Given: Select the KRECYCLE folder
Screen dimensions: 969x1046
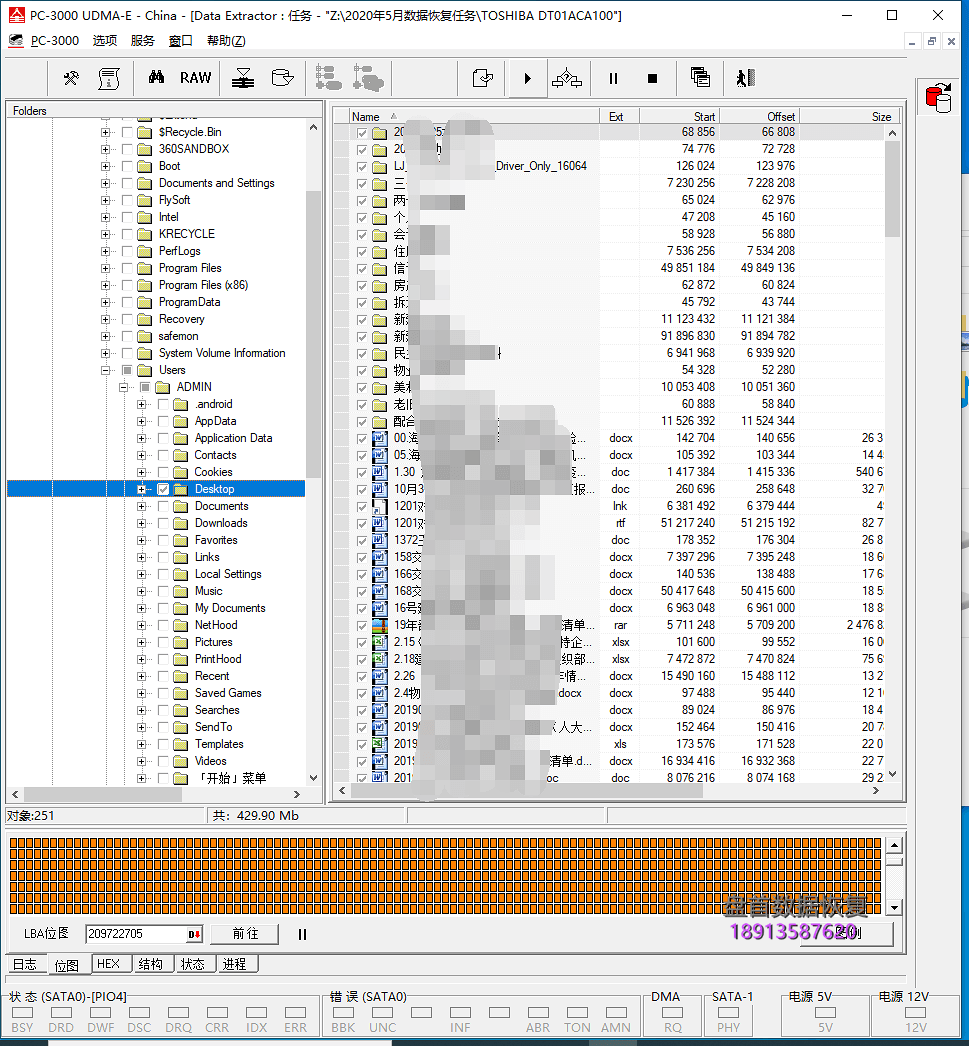Looking at the screenshot, I should pyautogui.click(x=187, y=234).
